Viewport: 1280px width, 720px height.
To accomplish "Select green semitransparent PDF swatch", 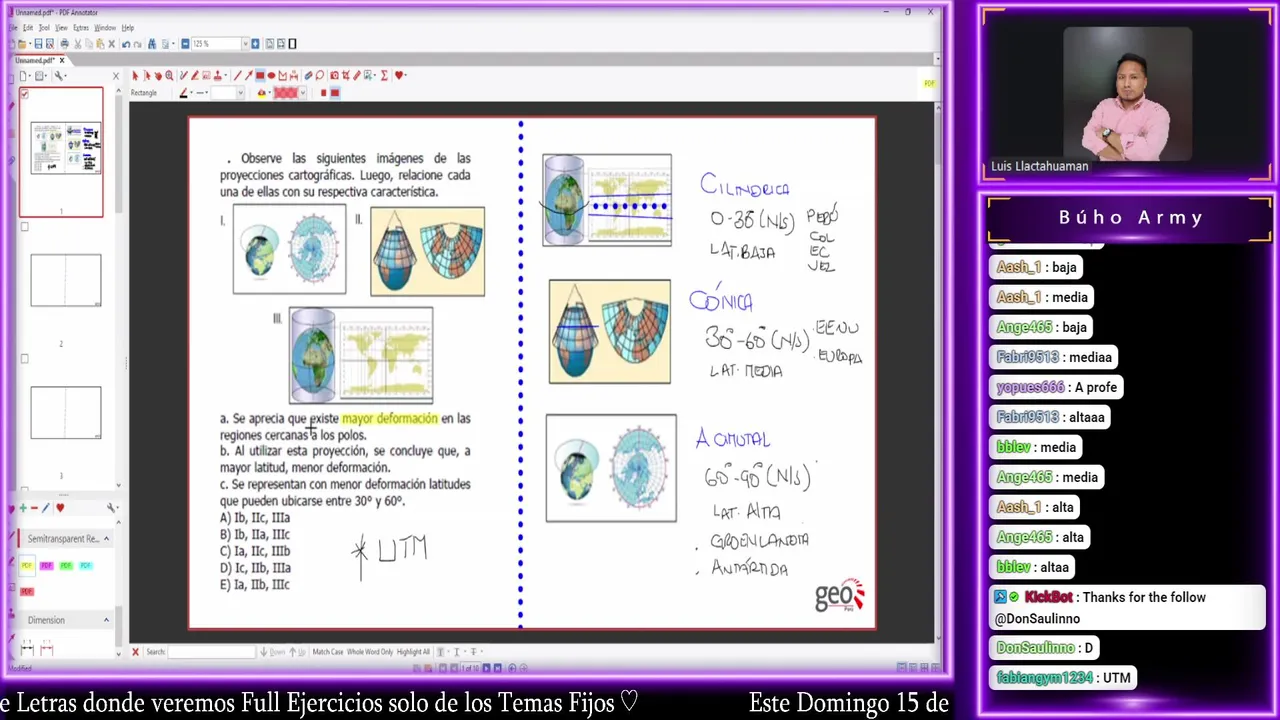I will tap(66, 565).
